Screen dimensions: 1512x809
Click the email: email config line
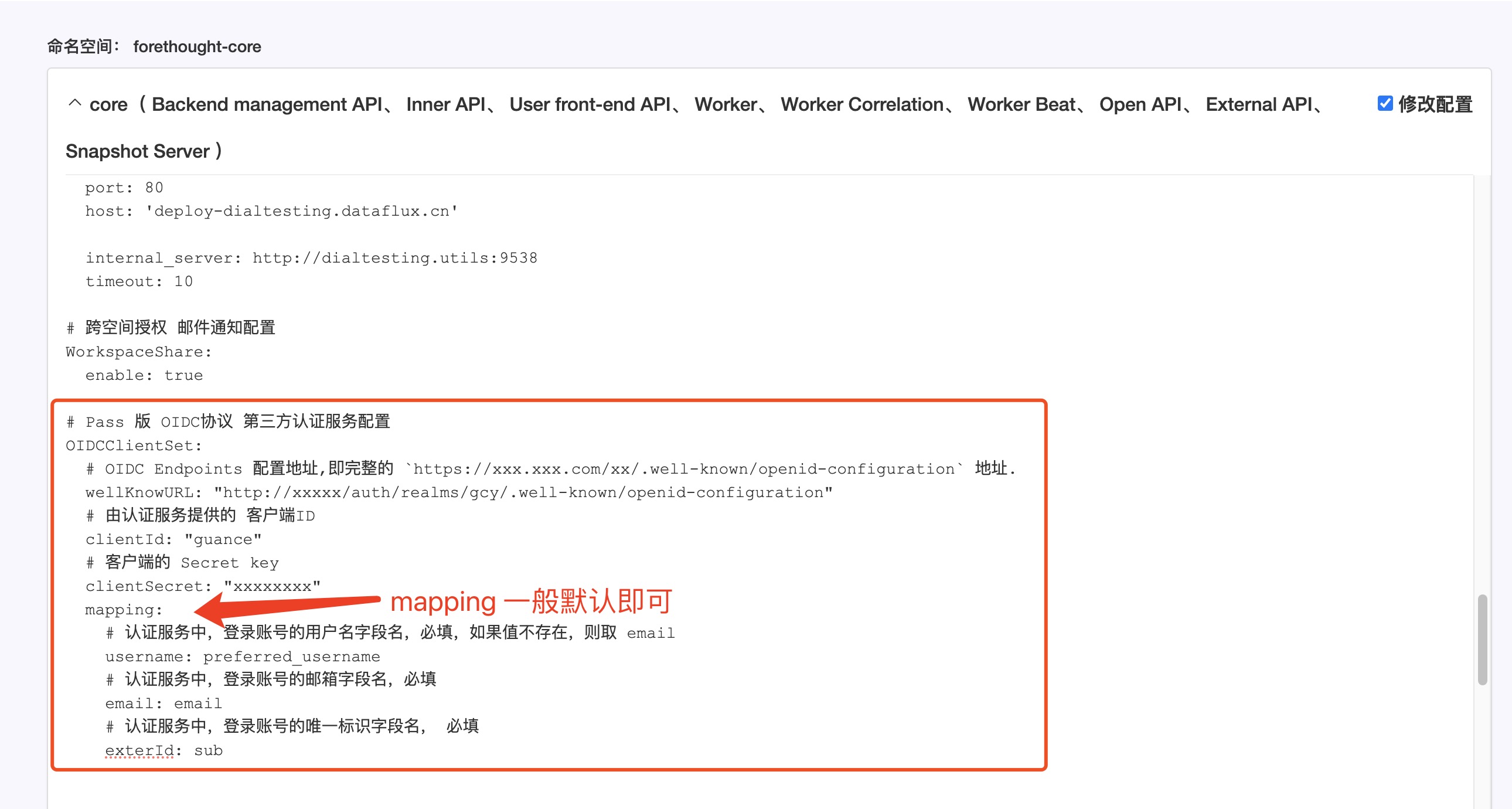(164, 703)
